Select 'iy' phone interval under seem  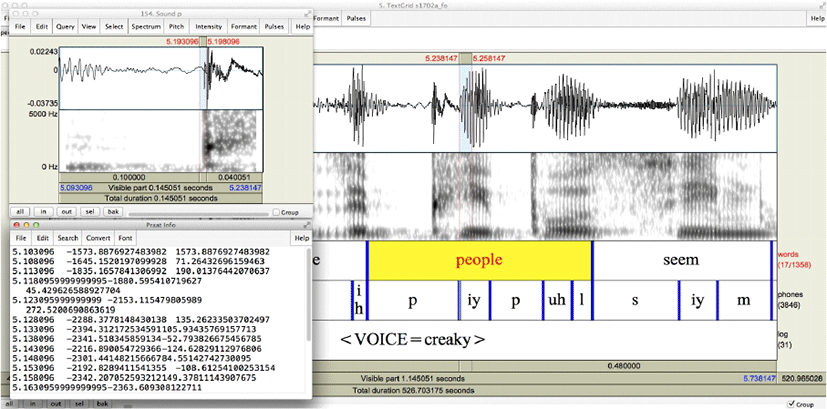click(x=698, y=300)
